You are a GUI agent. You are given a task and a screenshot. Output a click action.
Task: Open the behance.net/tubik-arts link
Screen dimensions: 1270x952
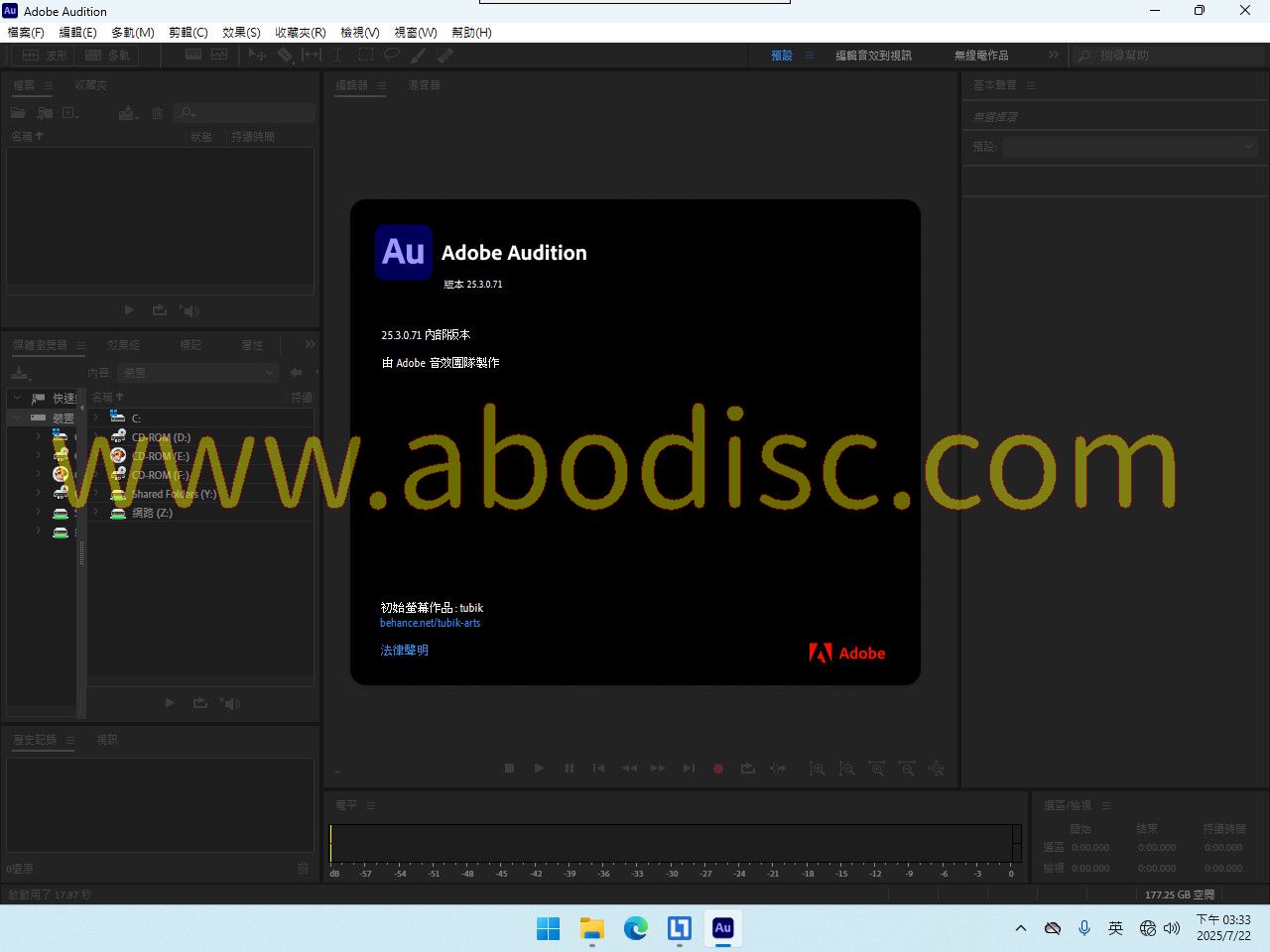point(430,623)
